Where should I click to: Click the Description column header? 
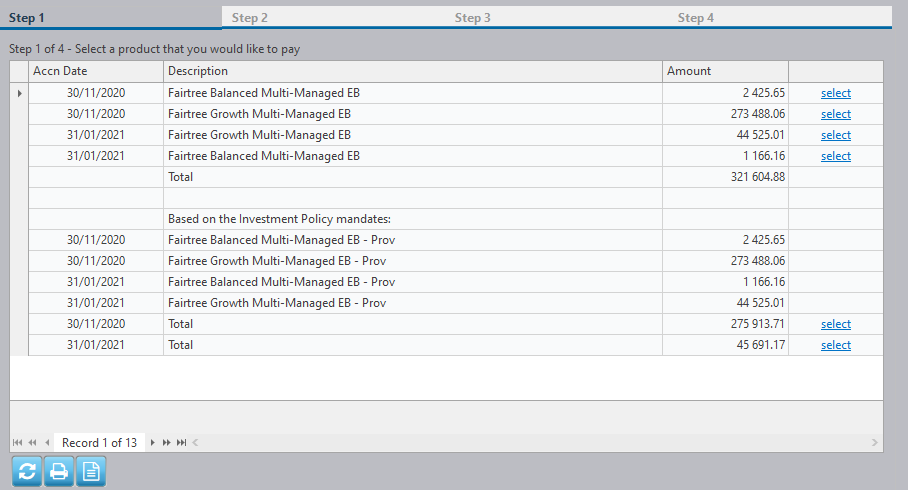pyautogui.click(x=413, y=71)
